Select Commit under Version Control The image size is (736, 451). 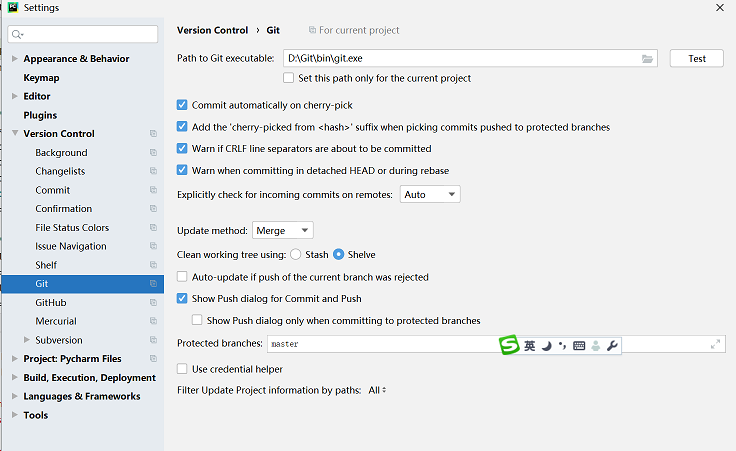click(53, 190)
